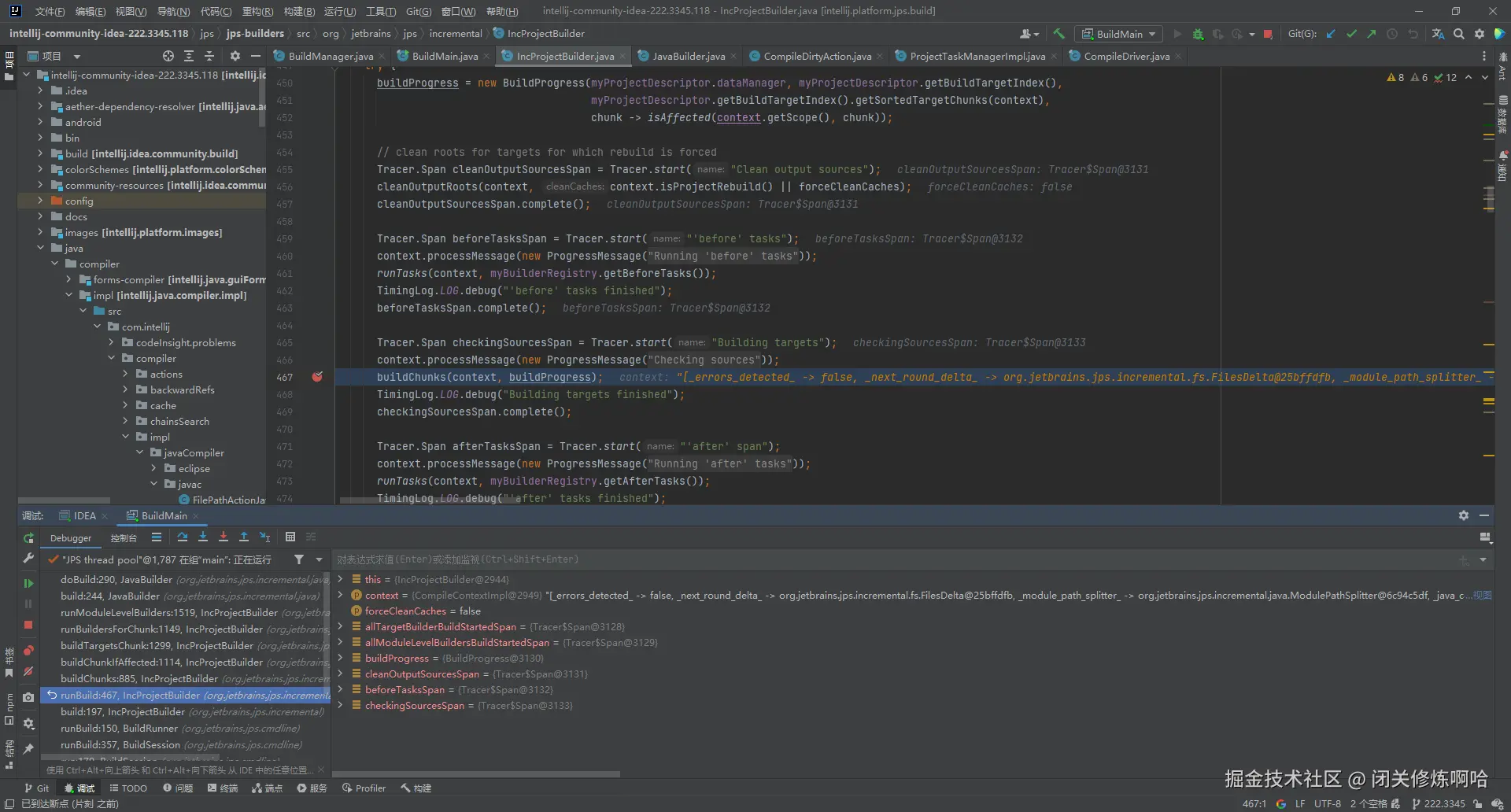Click the jps-builders breadcrumb
1511x812 pixels.
point(255,34)
